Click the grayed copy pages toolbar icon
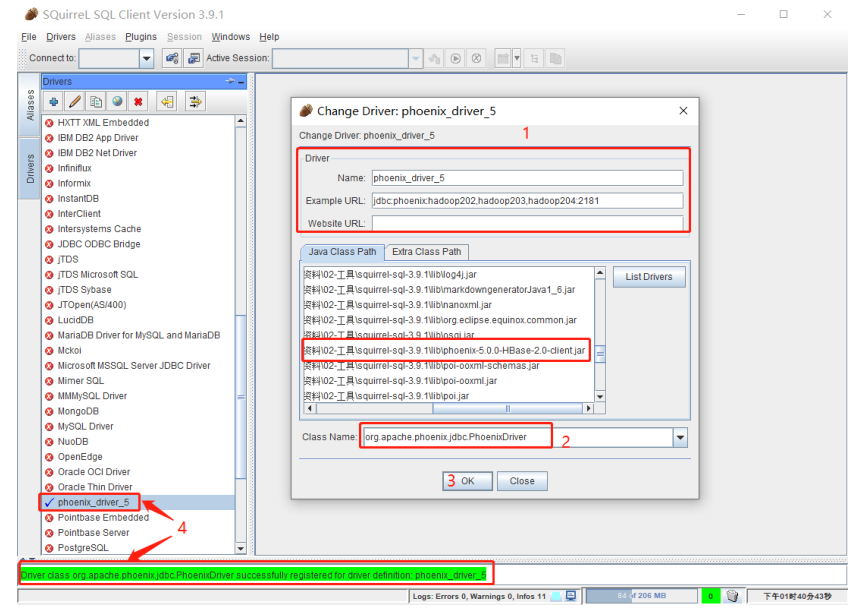 tap(556, 58)
